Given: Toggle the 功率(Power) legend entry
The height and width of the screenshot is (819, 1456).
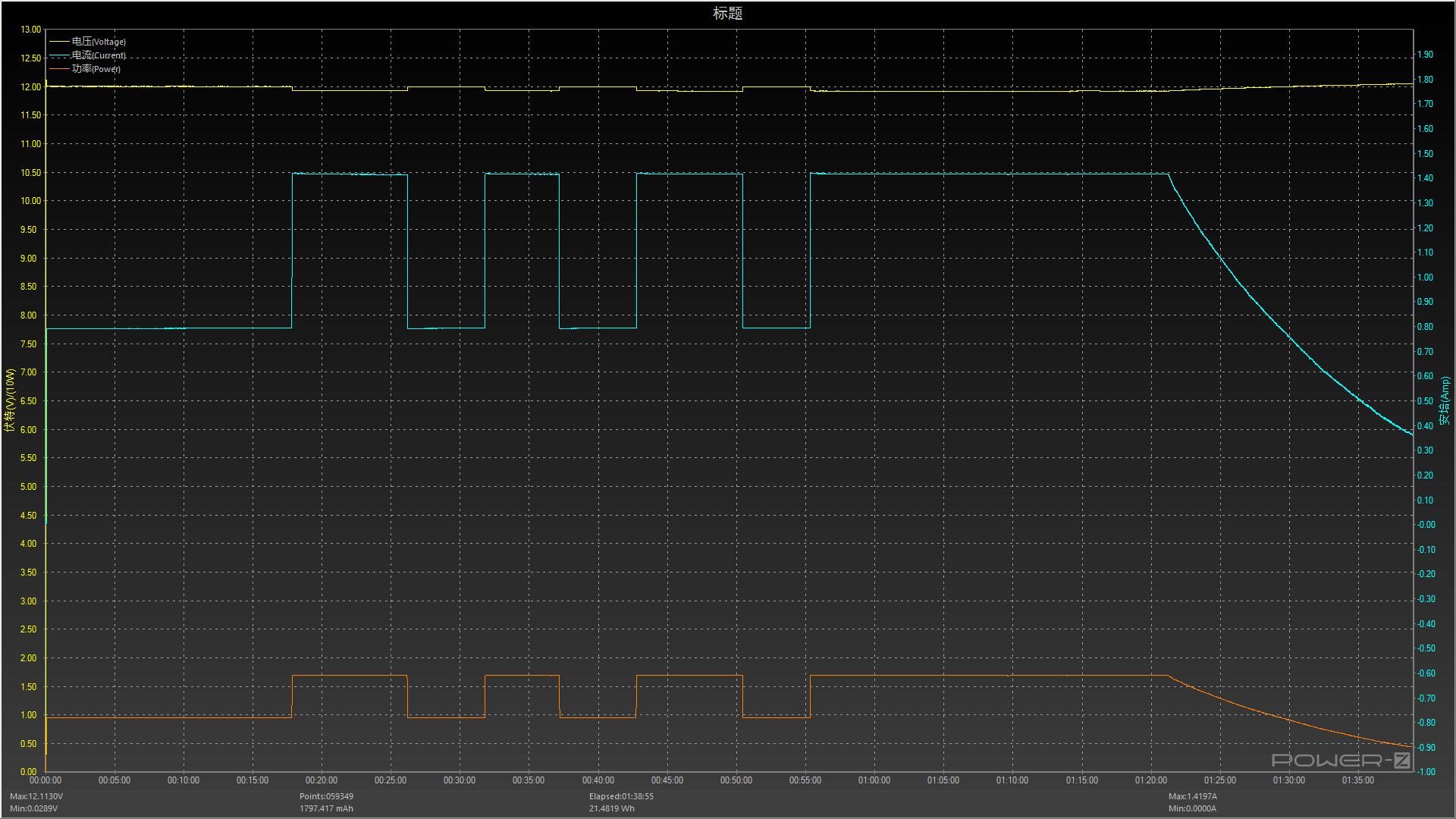Looking at the screenshot, I should (96, 69).
